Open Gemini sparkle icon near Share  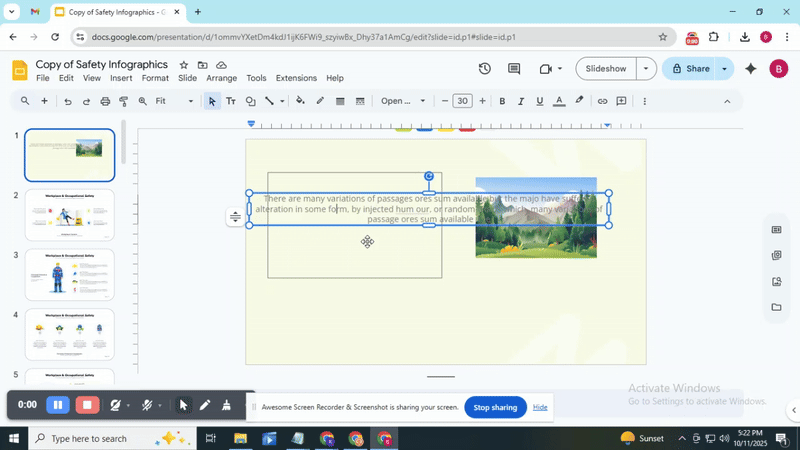[750, 69]
